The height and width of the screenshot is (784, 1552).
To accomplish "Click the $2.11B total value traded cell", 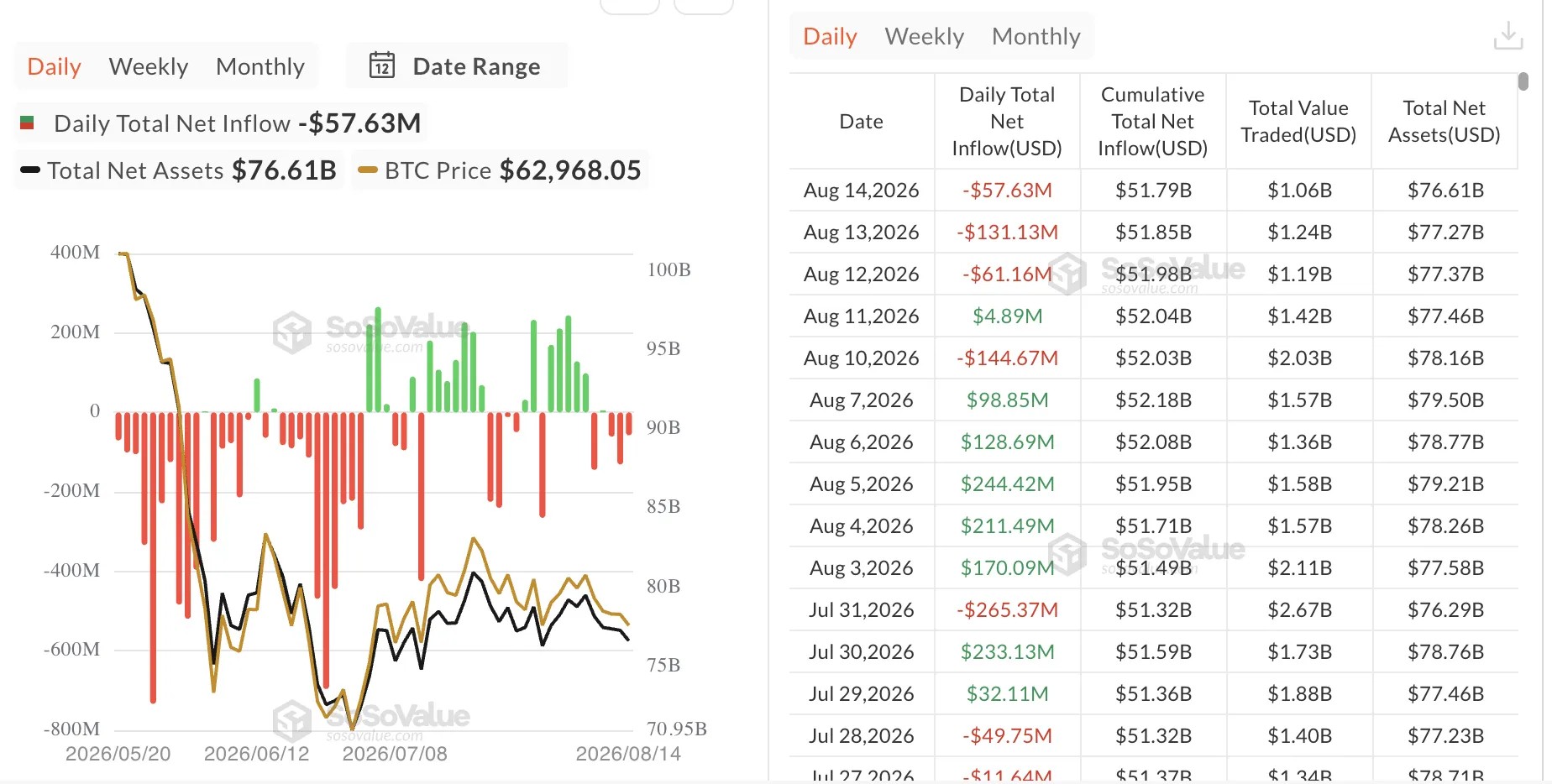I will coord(1299,568).
